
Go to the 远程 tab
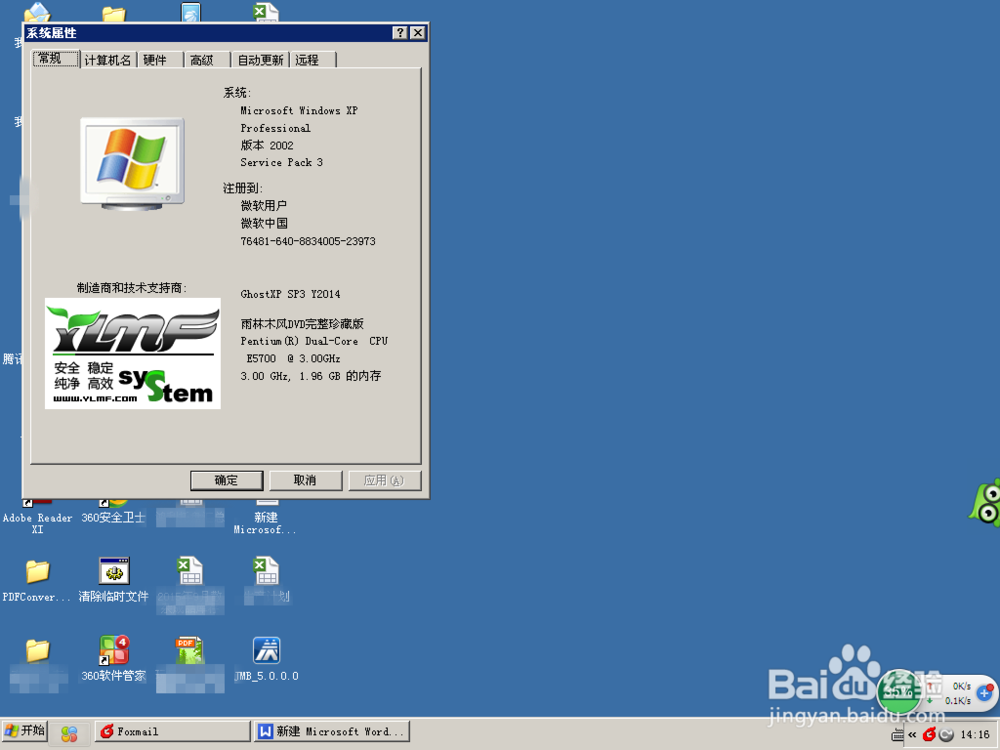tap(312, 60)
